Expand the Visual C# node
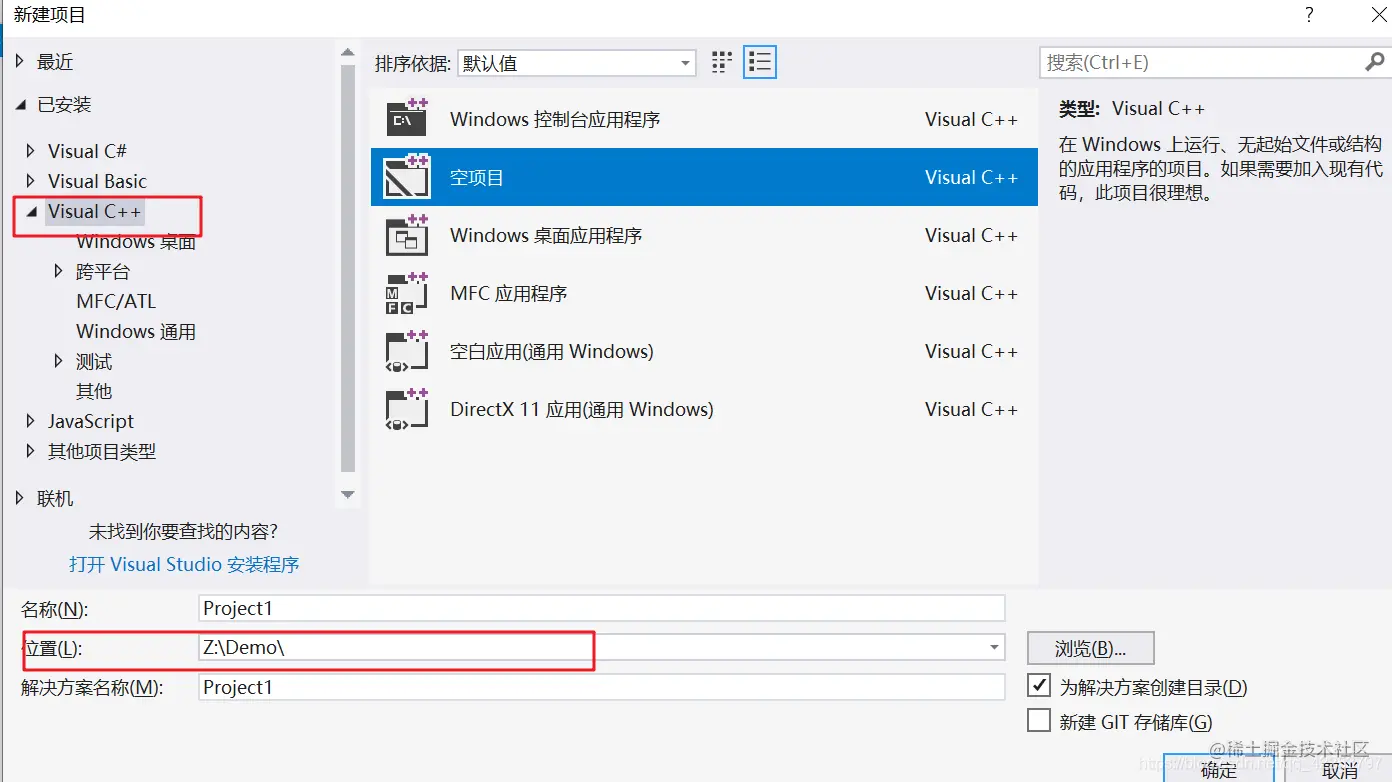Screen dimensions: 1392x782 click(x=31, y=151)
